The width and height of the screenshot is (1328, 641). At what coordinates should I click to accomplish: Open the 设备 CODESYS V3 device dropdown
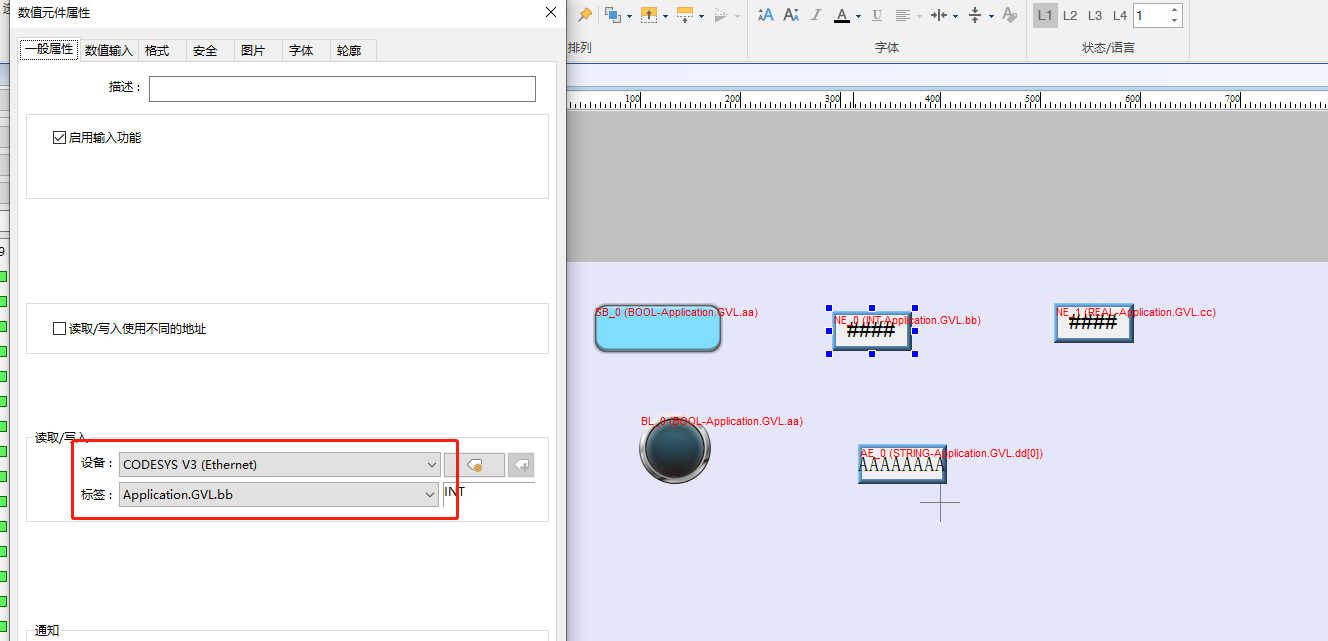(x=279, y=465)
